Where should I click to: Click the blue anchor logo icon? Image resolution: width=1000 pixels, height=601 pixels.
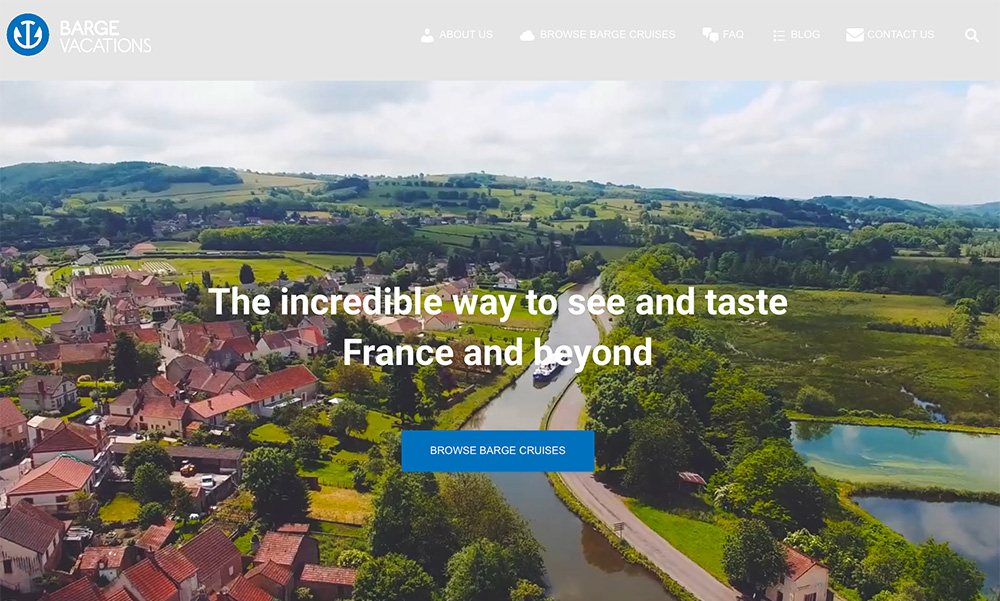[28, 34]
